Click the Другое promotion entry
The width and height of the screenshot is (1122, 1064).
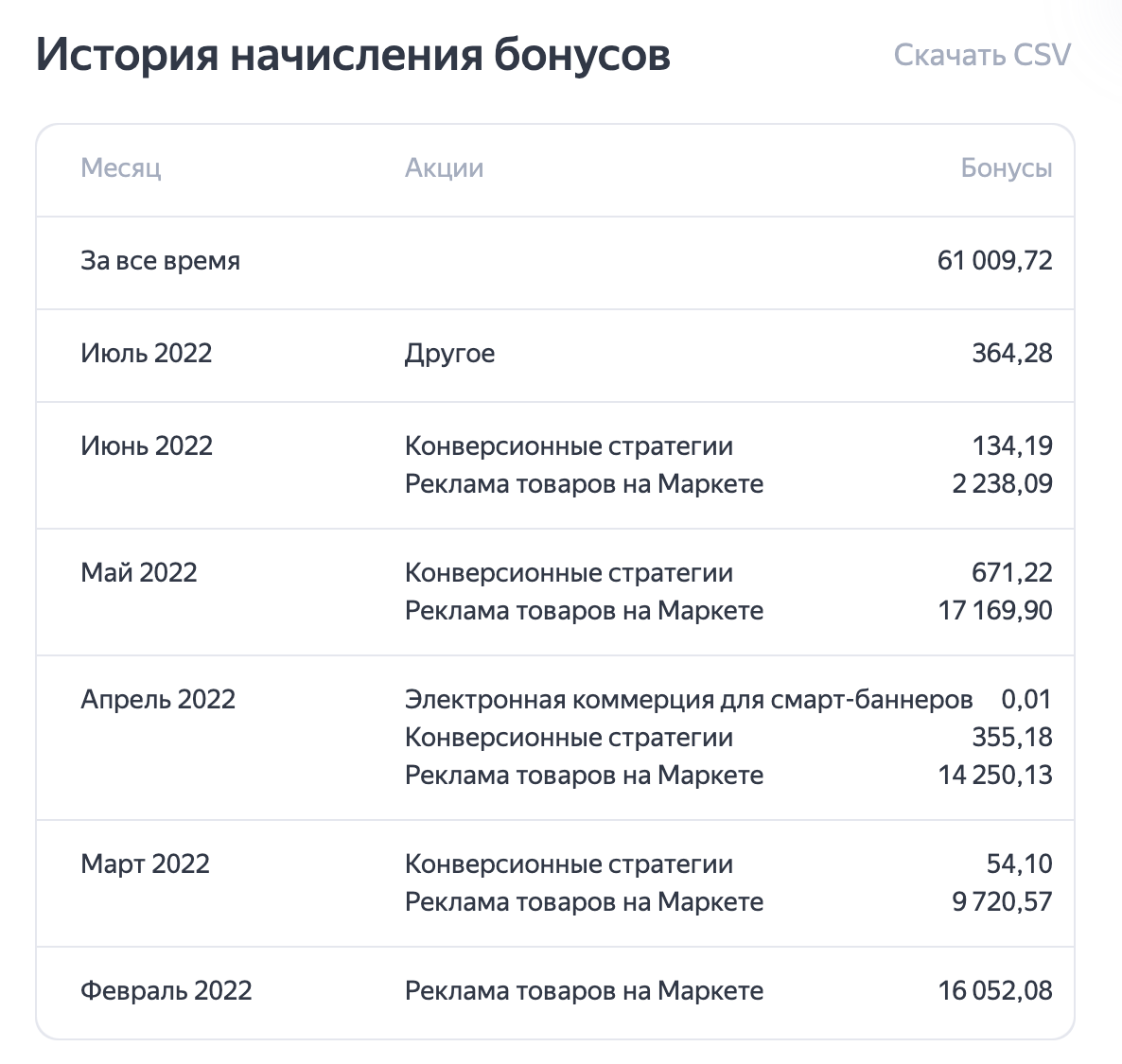coord(449,354)
